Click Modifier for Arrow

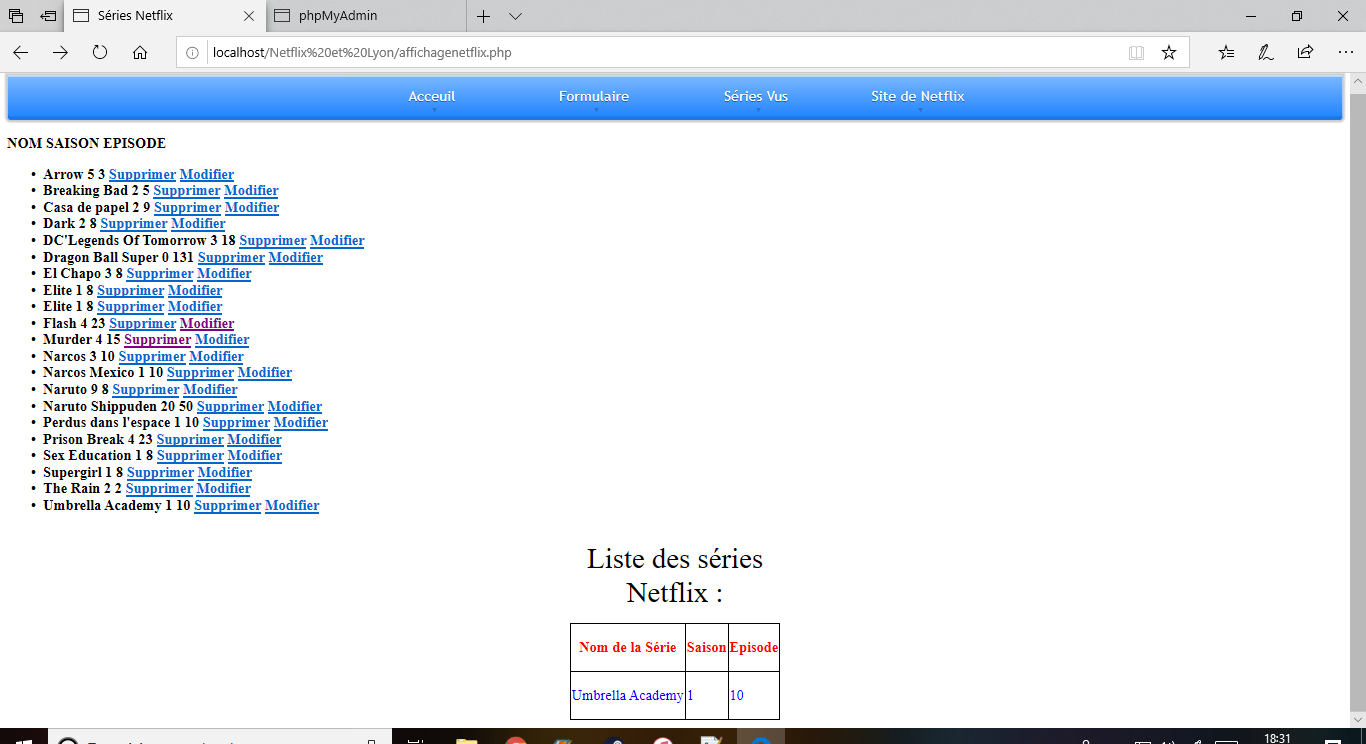(207, 174)
